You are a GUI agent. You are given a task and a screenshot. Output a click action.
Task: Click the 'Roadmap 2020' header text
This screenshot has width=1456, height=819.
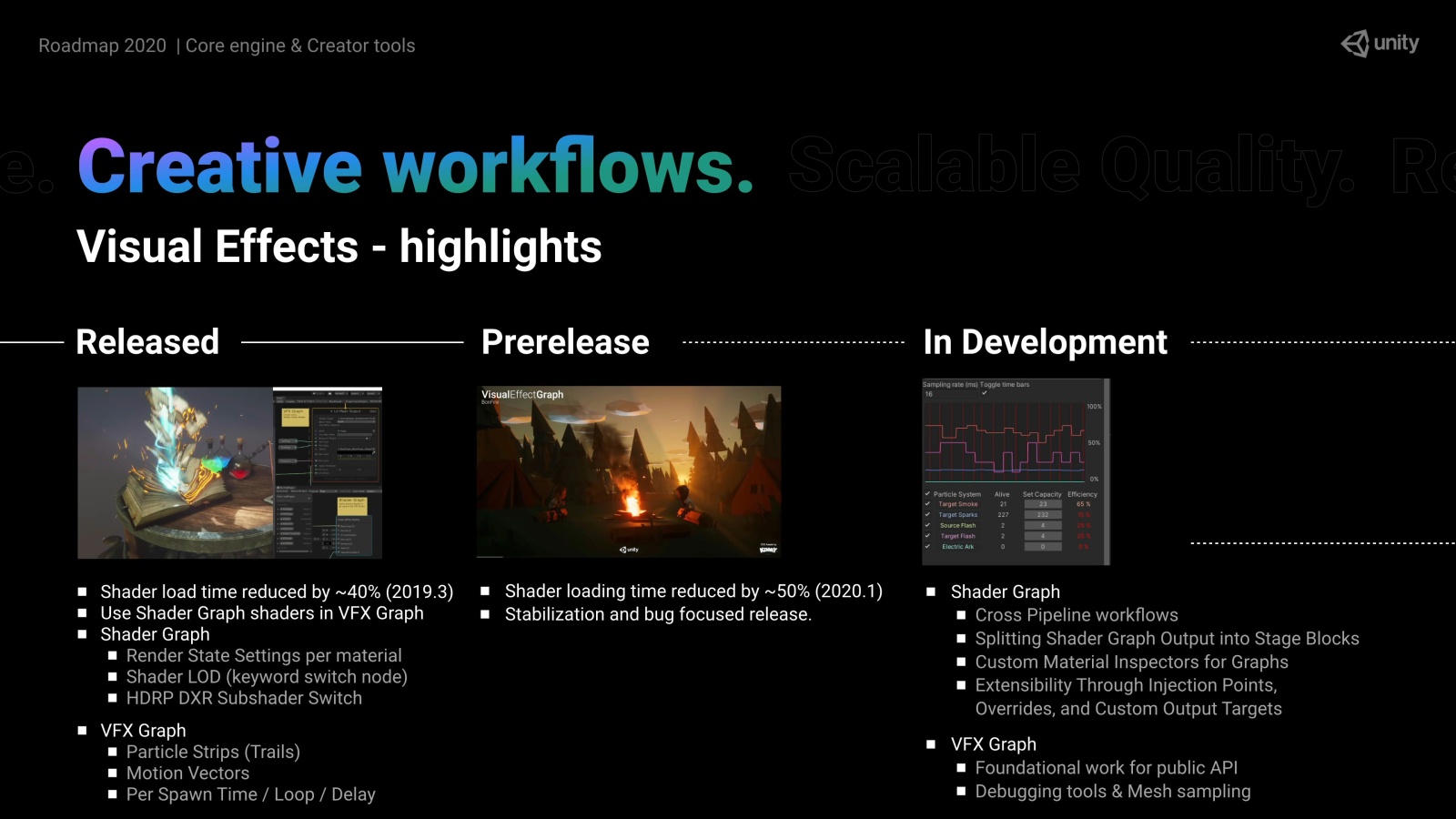click(102, 45)
